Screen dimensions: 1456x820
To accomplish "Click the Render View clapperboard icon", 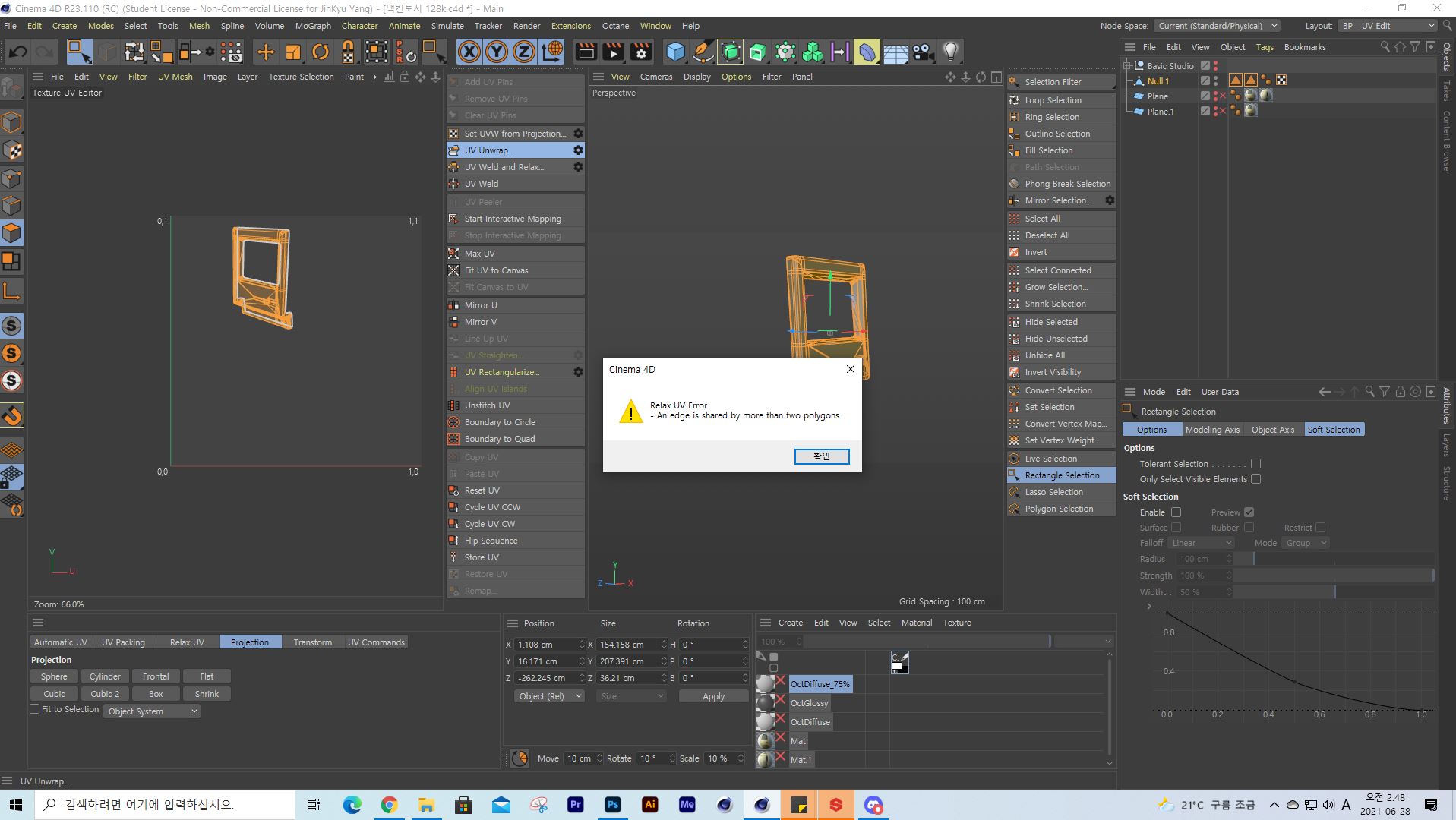I will point(586,52).
